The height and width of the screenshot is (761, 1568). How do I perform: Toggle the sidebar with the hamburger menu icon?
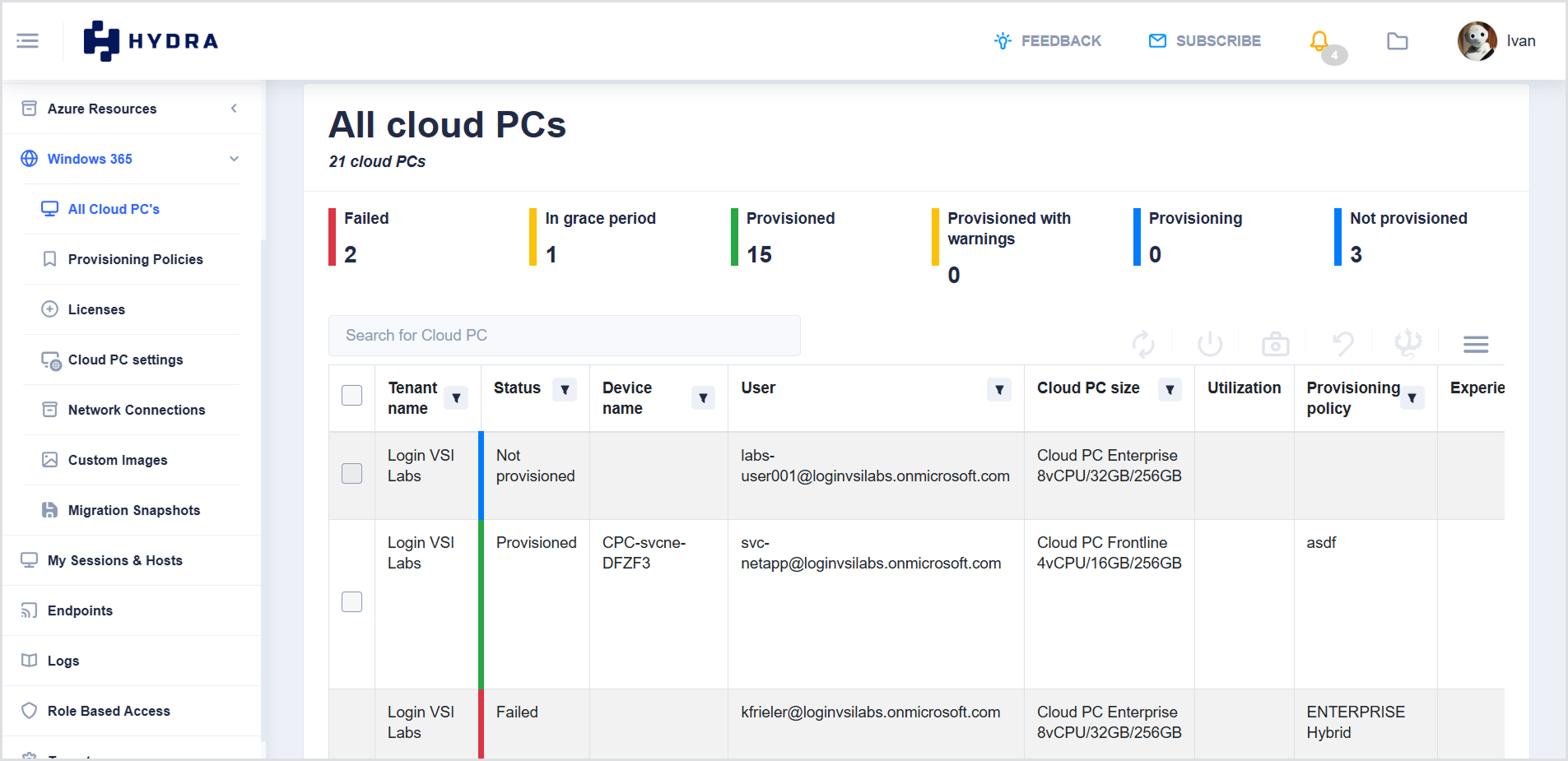tap(27, 40)
